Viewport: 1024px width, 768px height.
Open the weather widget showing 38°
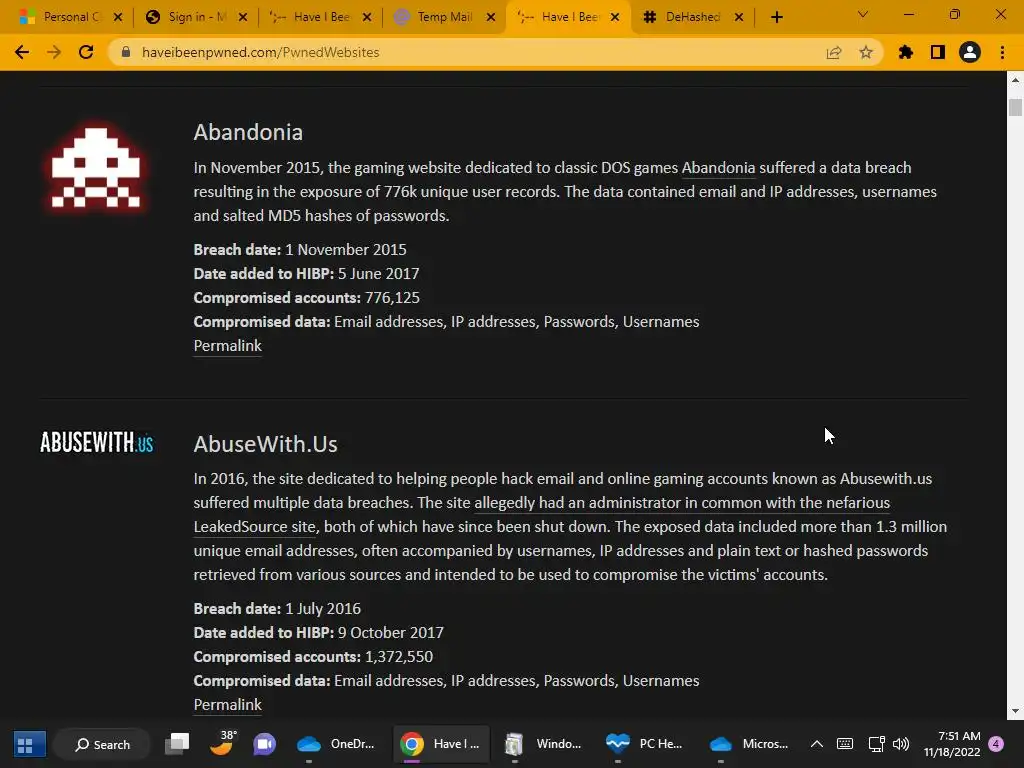click(x=223, y=743)
